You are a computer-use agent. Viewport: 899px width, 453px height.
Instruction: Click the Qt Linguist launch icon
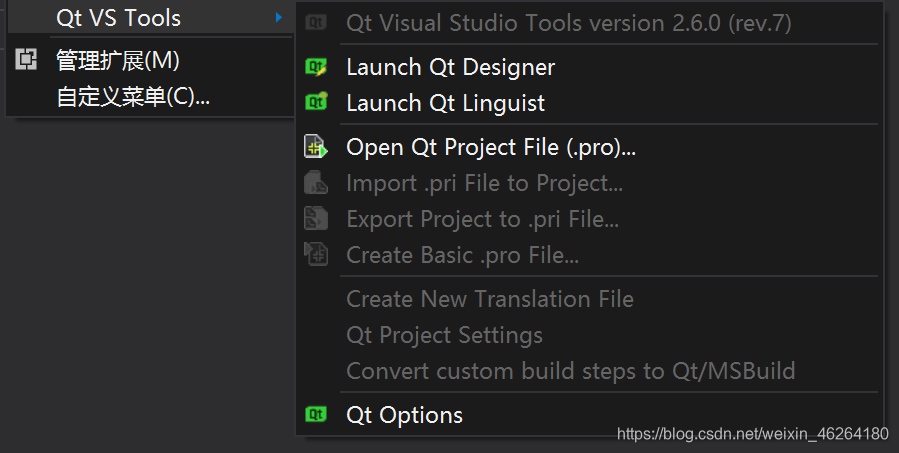pos(316,103)
